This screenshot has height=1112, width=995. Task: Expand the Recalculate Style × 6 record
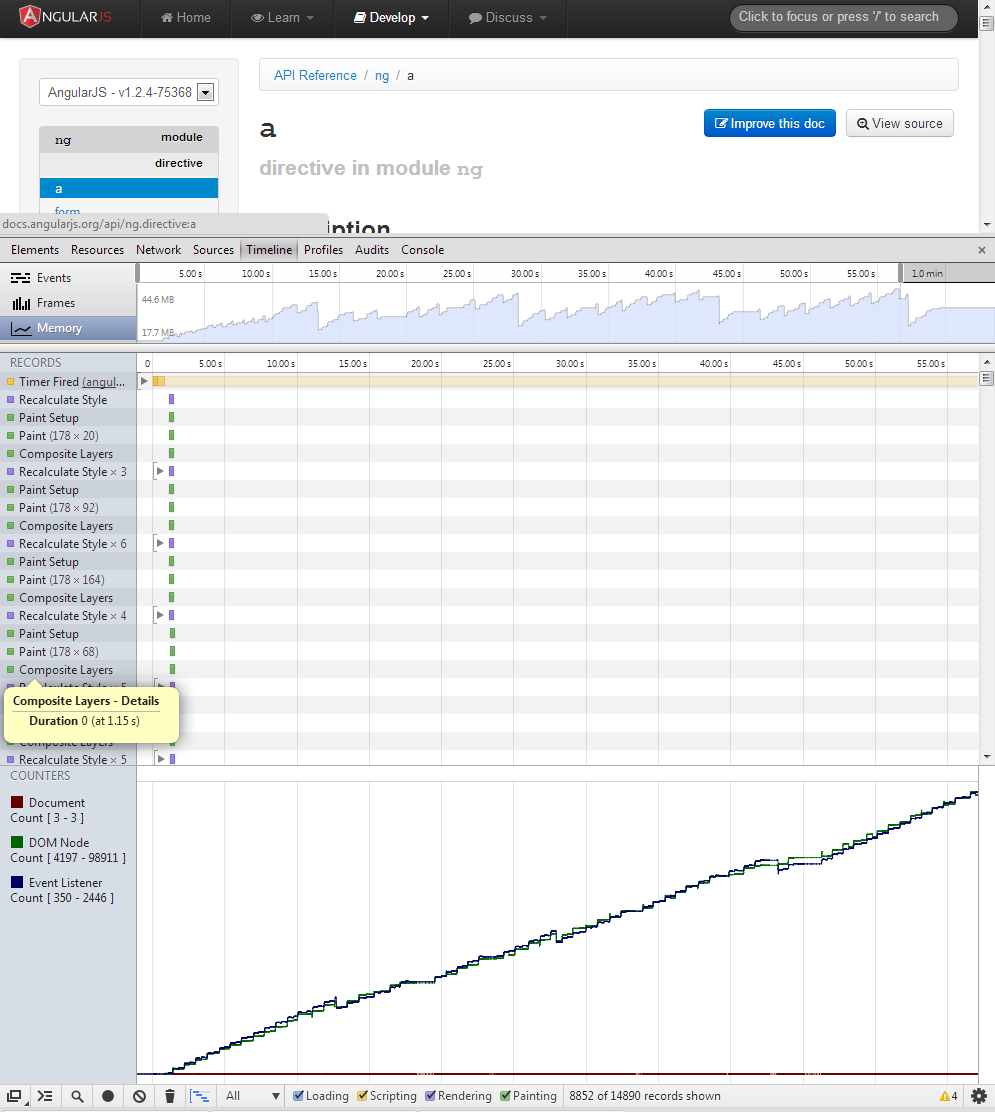(160, 543)
